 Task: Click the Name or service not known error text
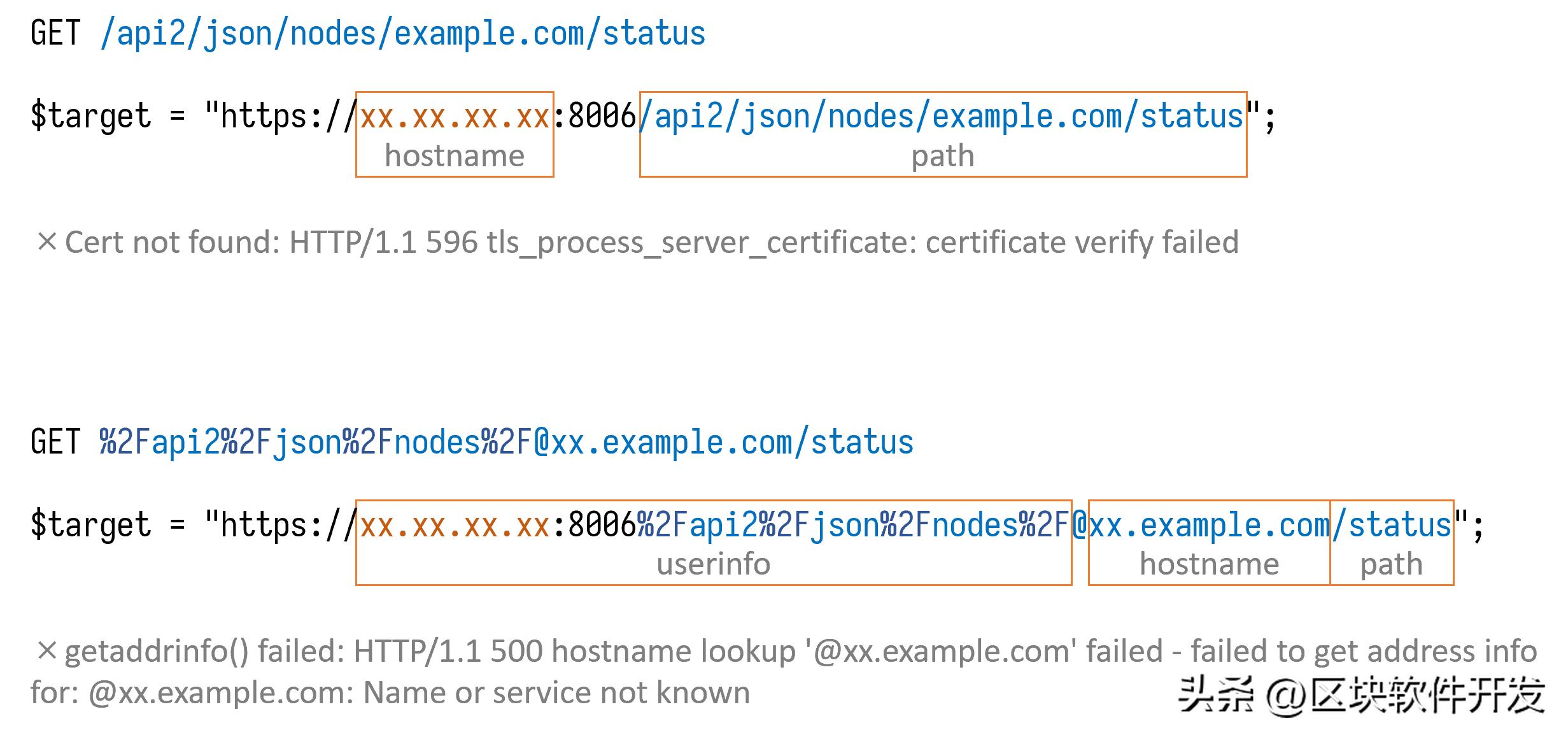click(554, 692)
